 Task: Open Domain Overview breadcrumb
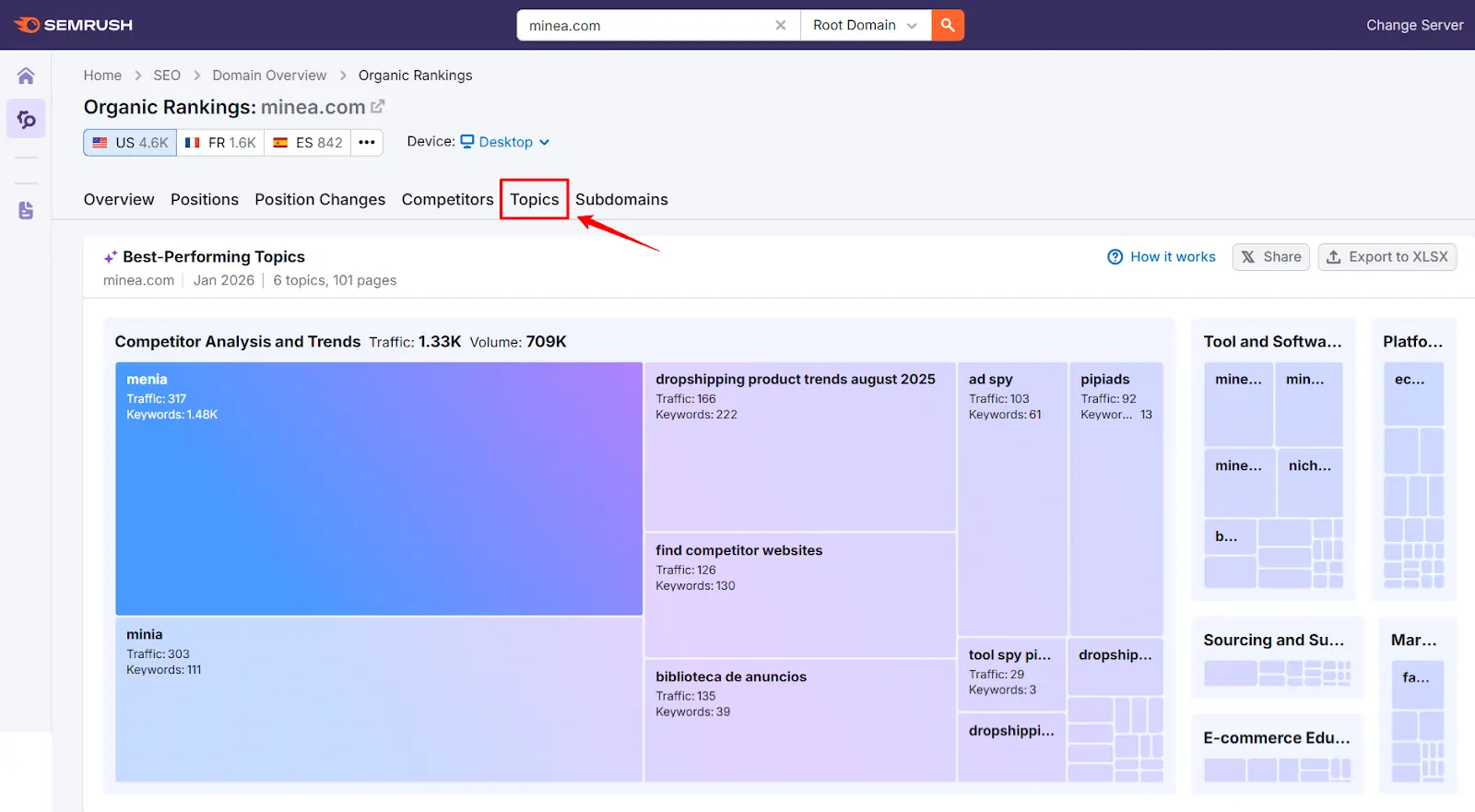tap(269, 76)
